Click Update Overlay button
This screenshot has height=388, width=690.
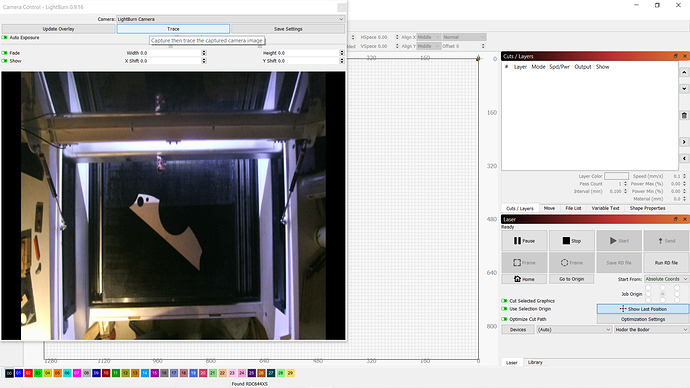[x=58, y=29]
